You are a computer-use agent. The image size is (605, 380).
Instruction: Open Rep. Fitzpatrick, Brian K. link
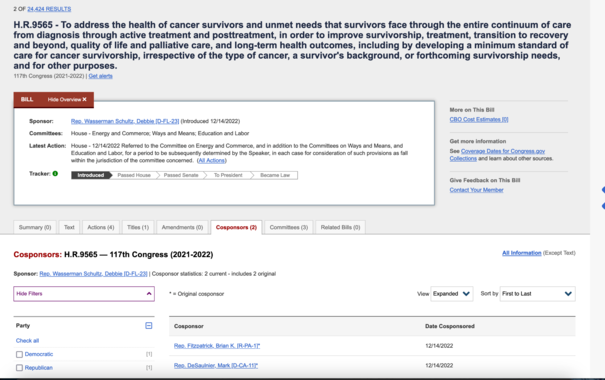pos(217,346)
